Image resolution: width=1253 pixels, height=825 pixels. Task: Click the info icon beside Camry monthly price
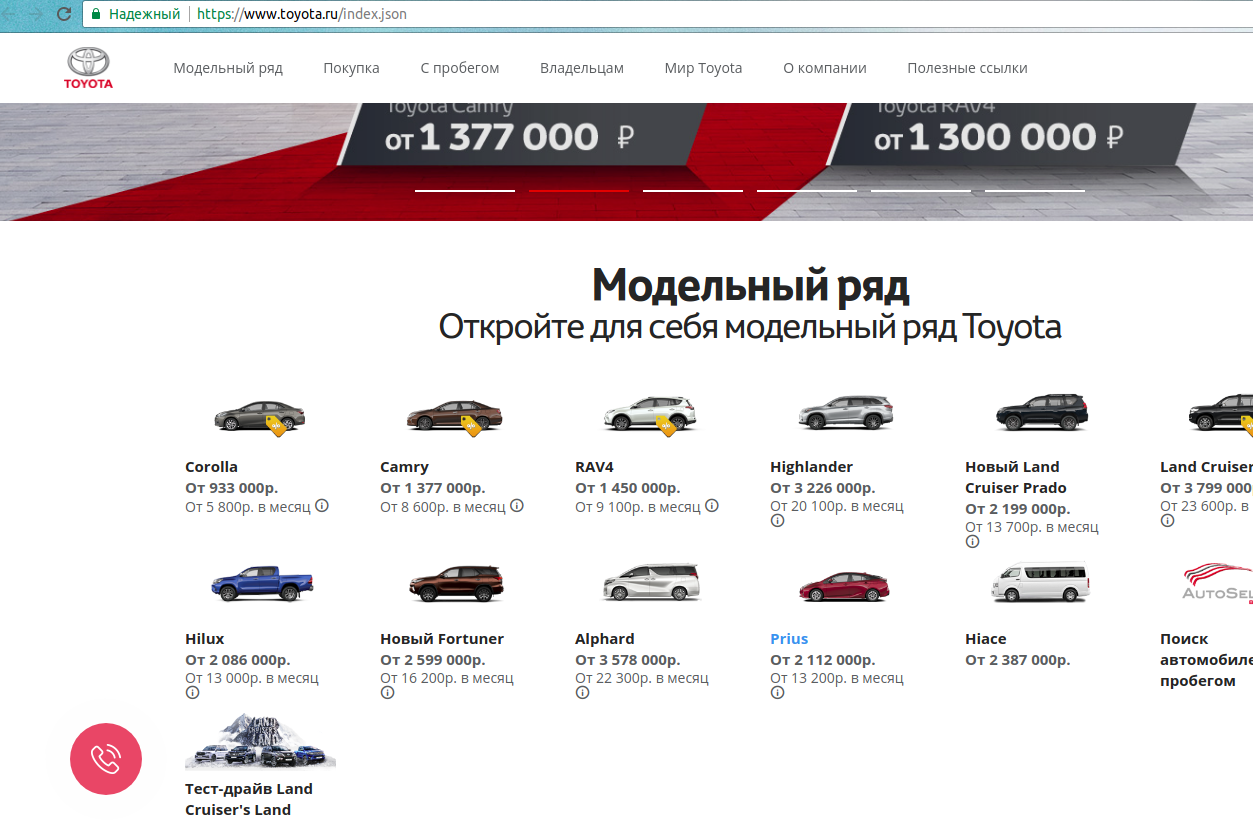point(516,506)
